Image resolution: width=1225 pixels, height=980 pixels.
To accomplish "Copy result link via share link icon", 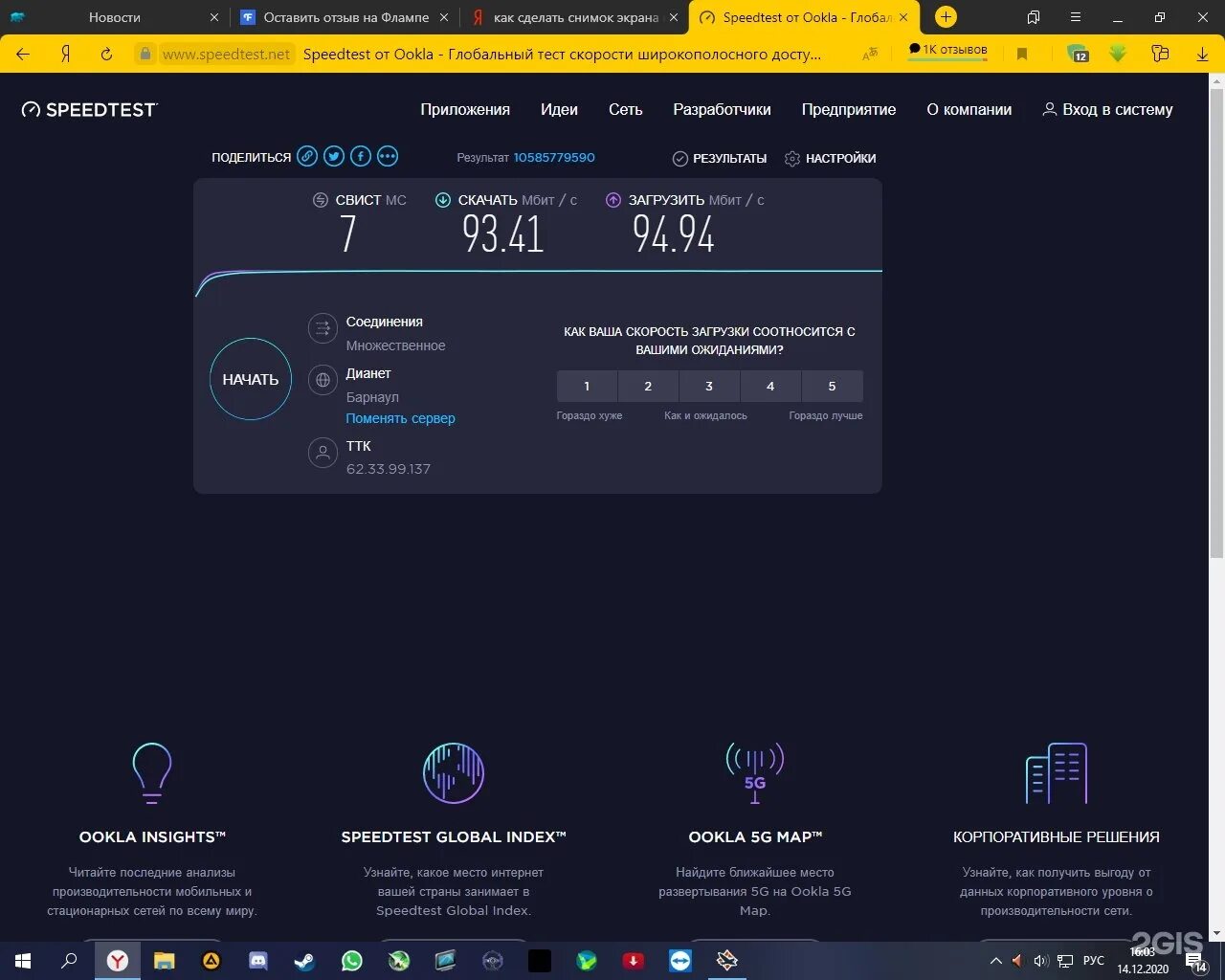I will pos(307,156).
